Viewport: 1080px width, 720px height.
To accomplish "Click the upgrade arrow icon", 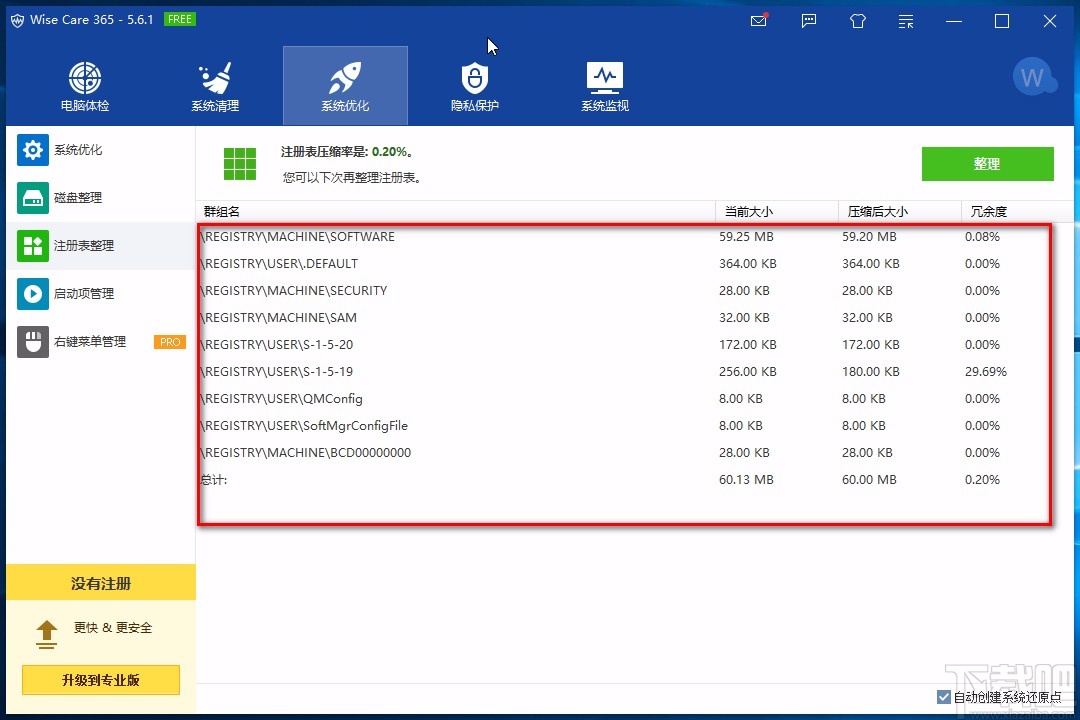I will (46, 634).
